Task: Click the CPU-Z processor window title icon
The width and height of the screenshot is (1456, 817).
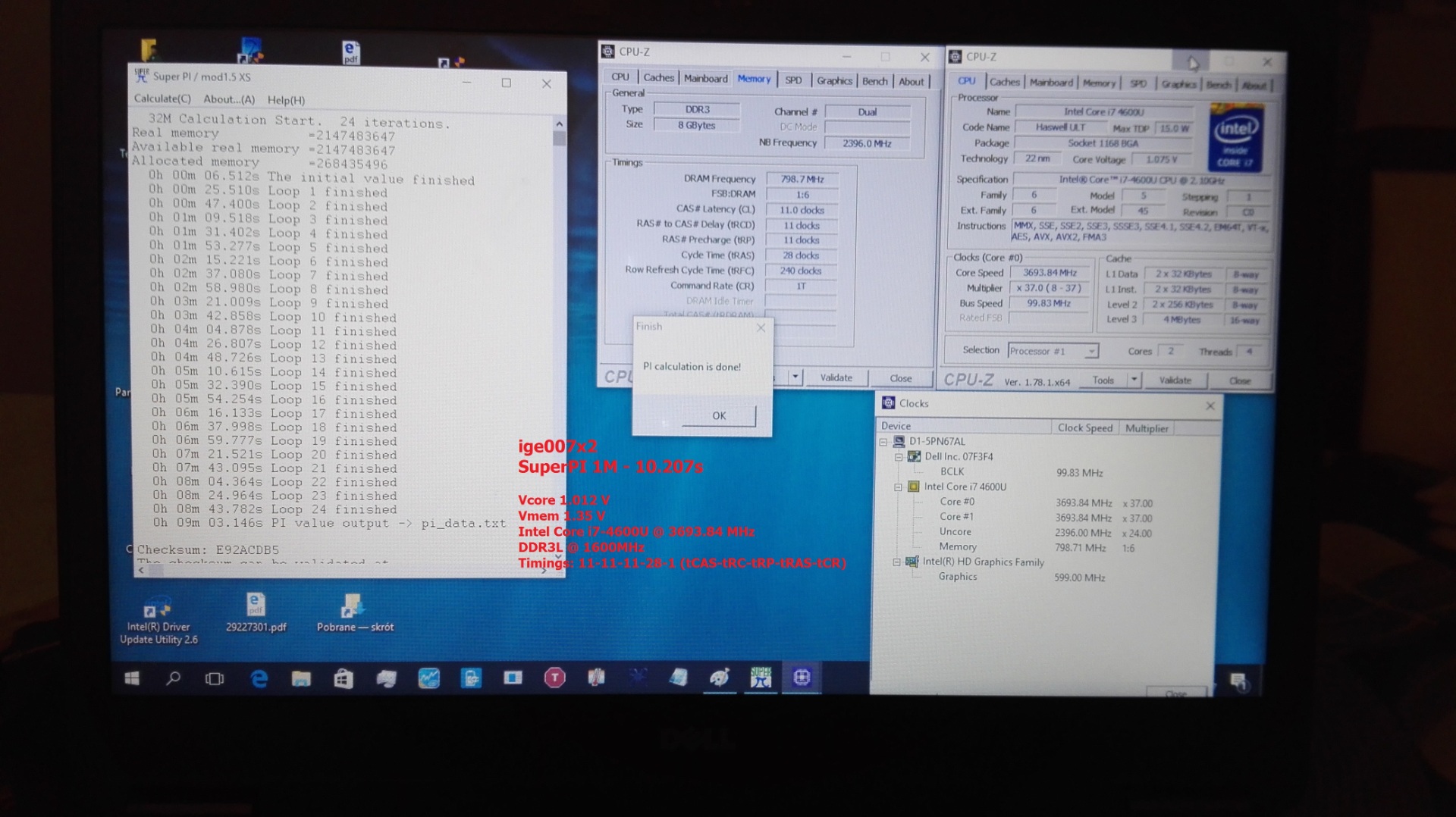Action: (x=955, y=57)
